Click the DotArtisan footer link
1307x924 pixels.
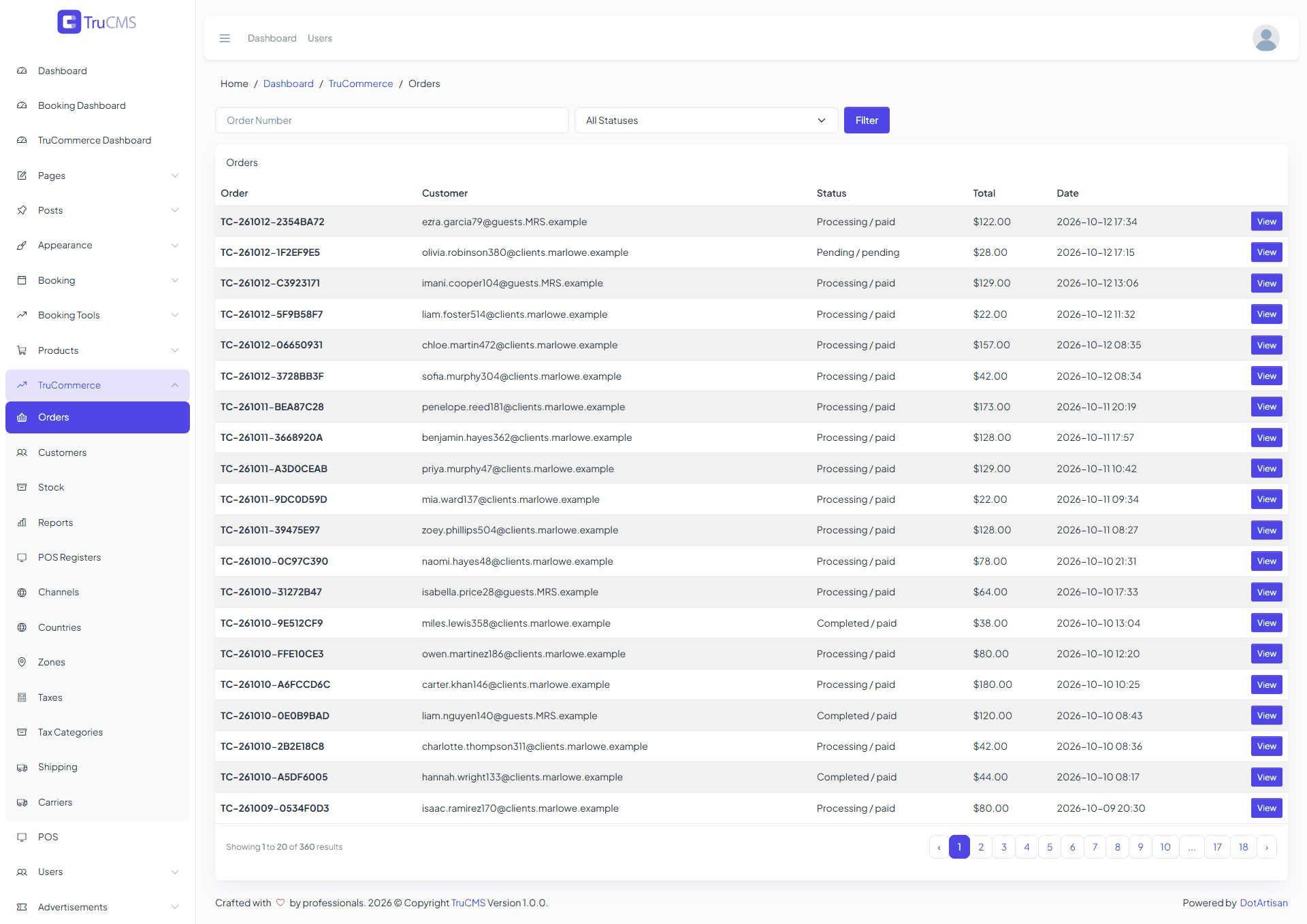pos(1263,903)
